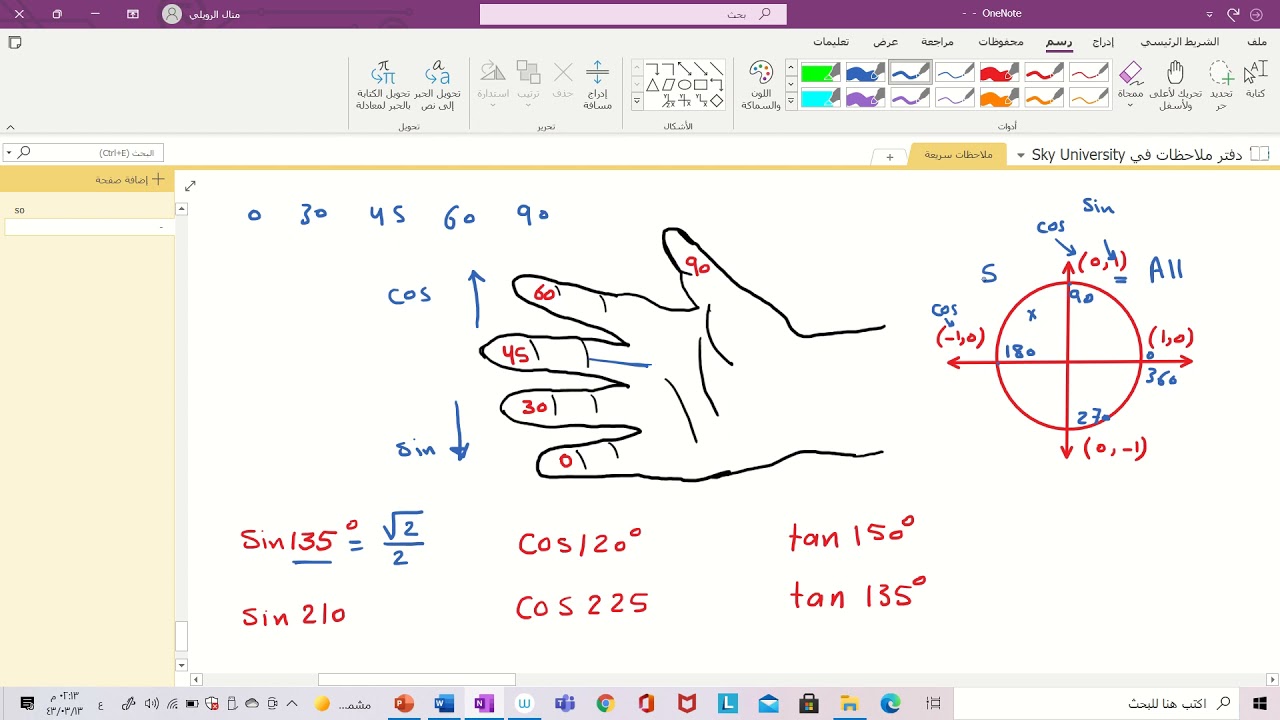Convert Ink to Text

(437, 84)
